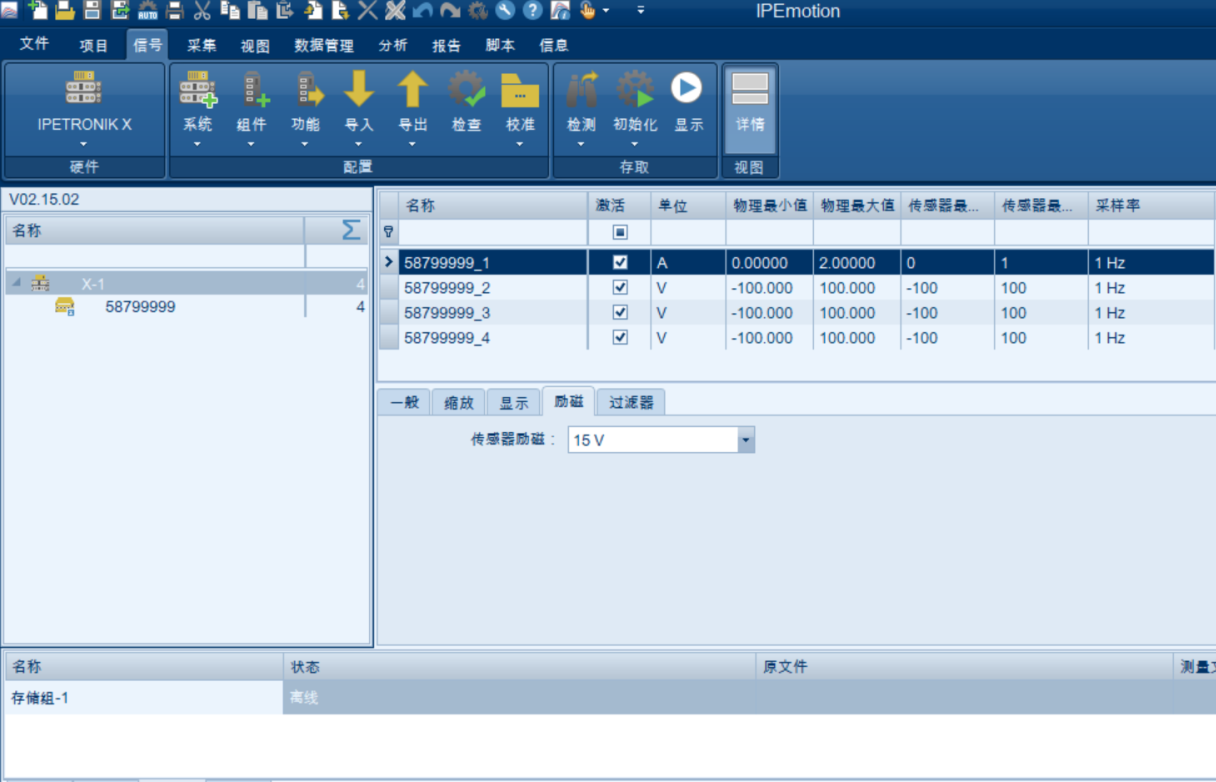Open the 显示 properties tab
Image resolution: width=1216 pixels, height=782 pixels.
coord(514,403)
